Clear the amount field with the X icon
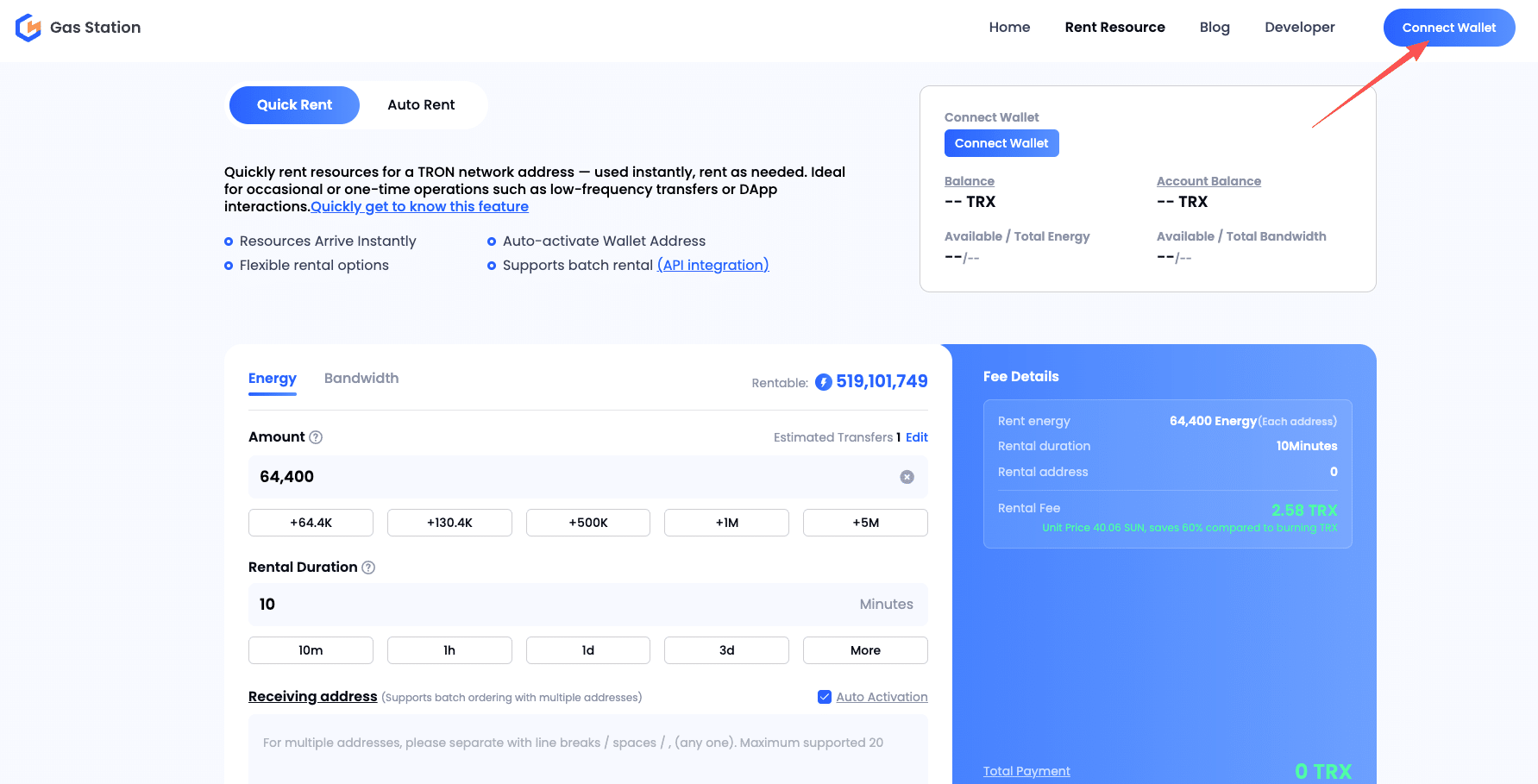The width and height of the screenshot is (1538, 784). point(907,477)
